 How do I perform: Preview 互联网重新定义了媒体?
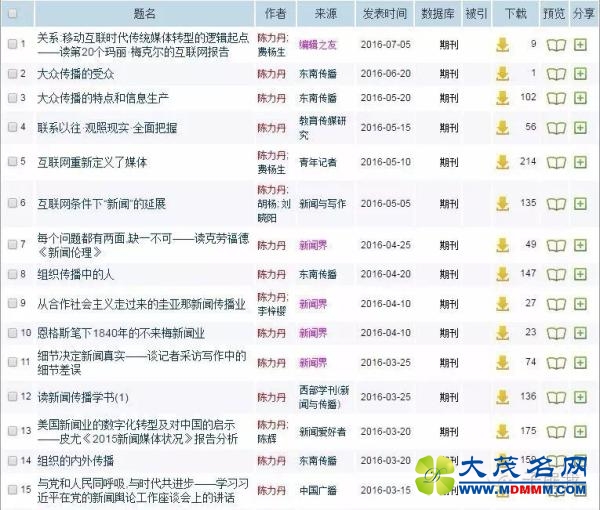point(556,162)
